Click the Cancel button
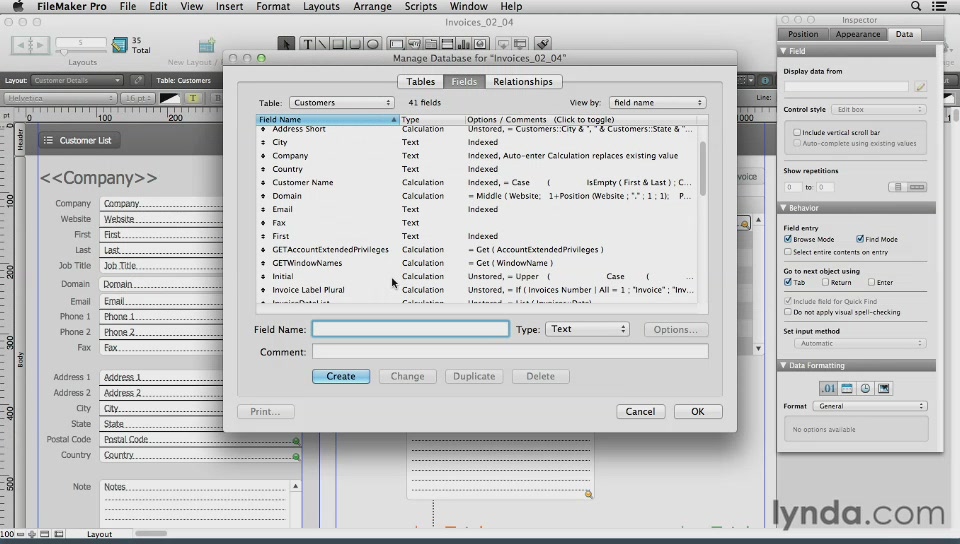The image size is (960, 544). point(640,412)
